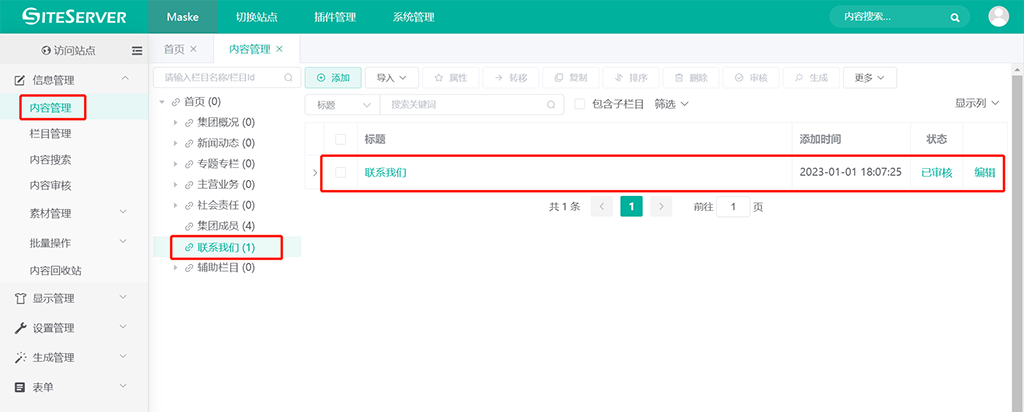Click the 编辑 link for 联系我们
This screenshot has width=1024, height=412.
[x=985, y=173]
